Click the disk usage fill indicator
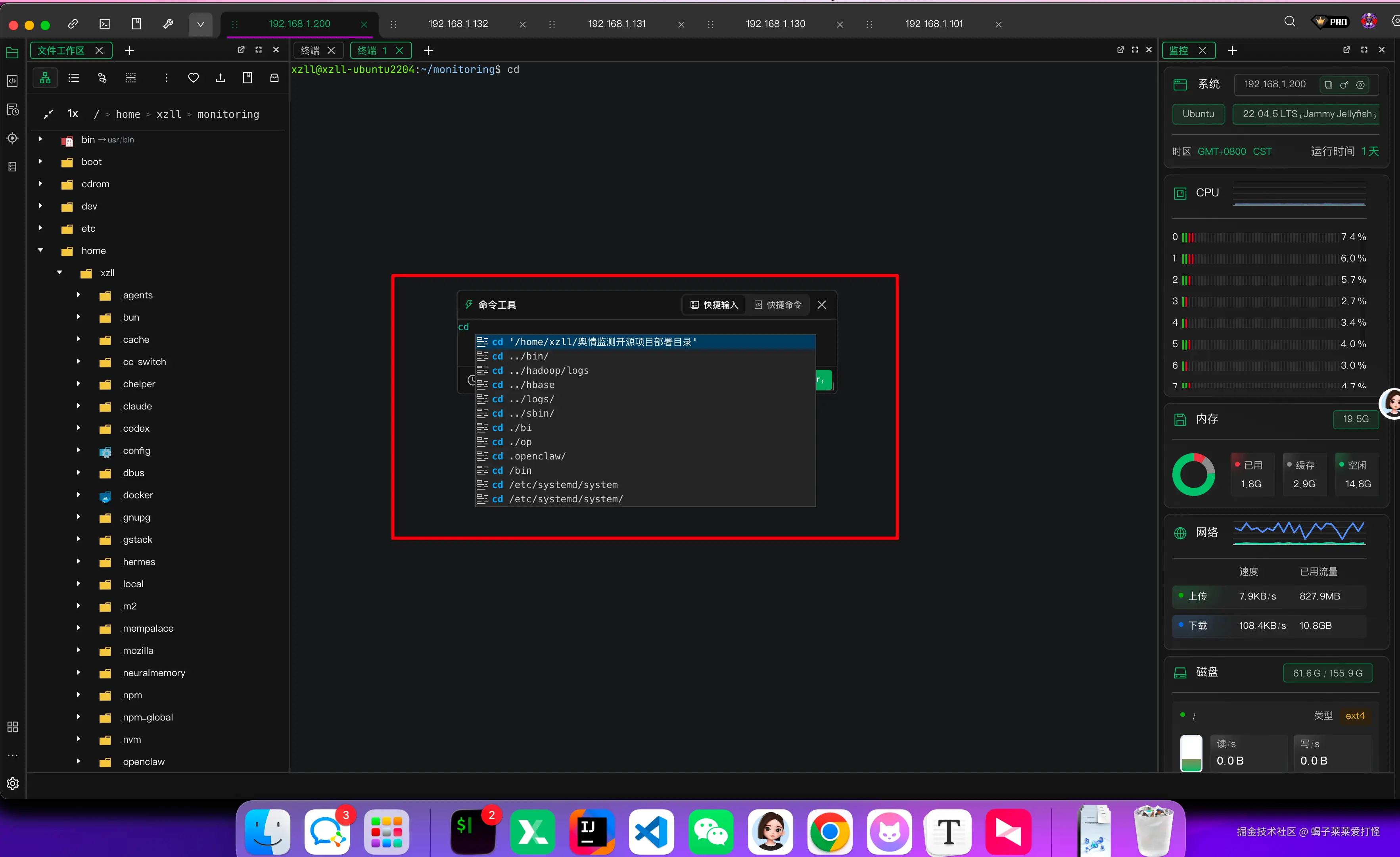The width and height of the screenshot is (1400, 857). tap(1191, 753)
